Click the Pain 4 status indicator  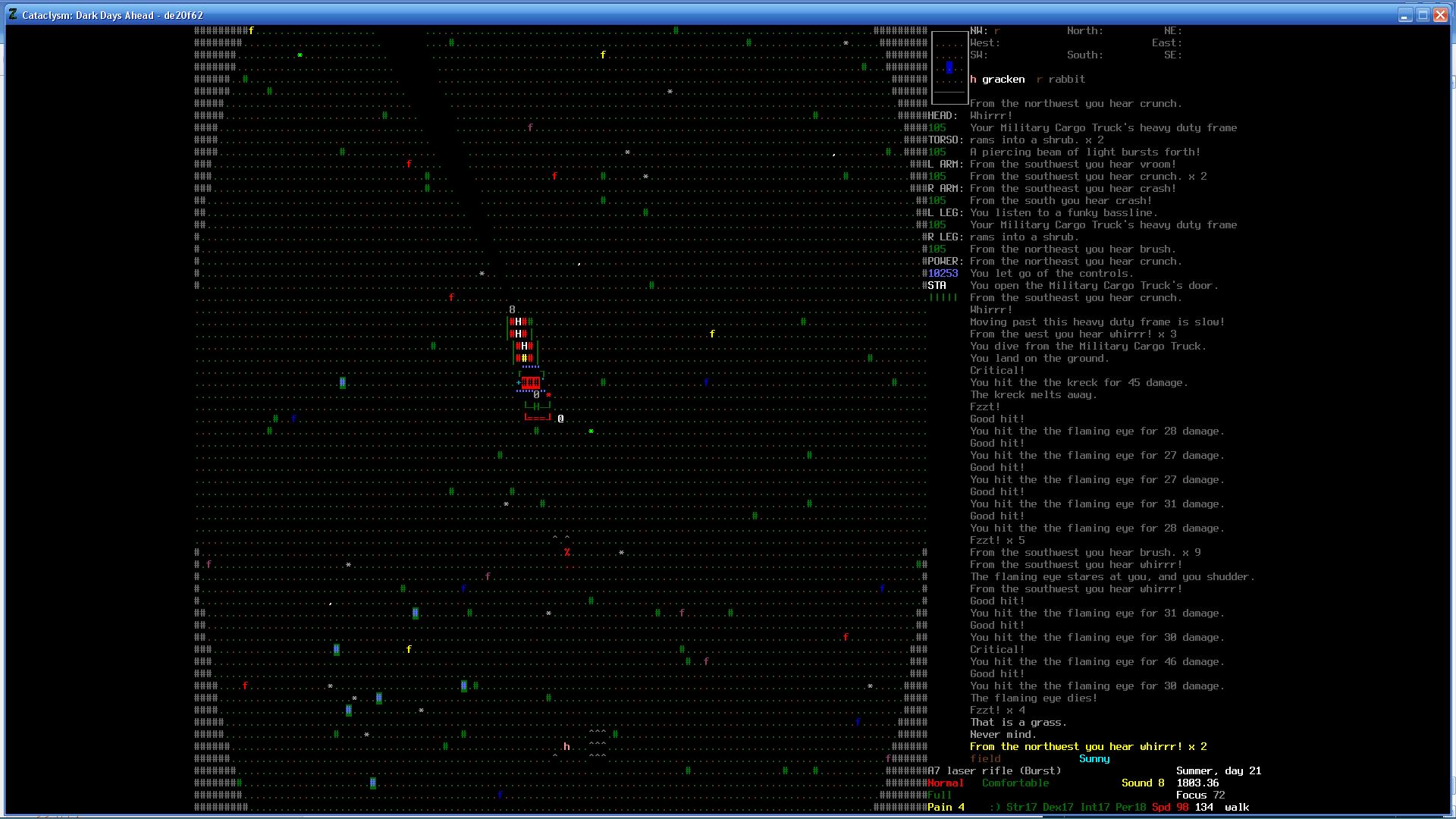946,808
